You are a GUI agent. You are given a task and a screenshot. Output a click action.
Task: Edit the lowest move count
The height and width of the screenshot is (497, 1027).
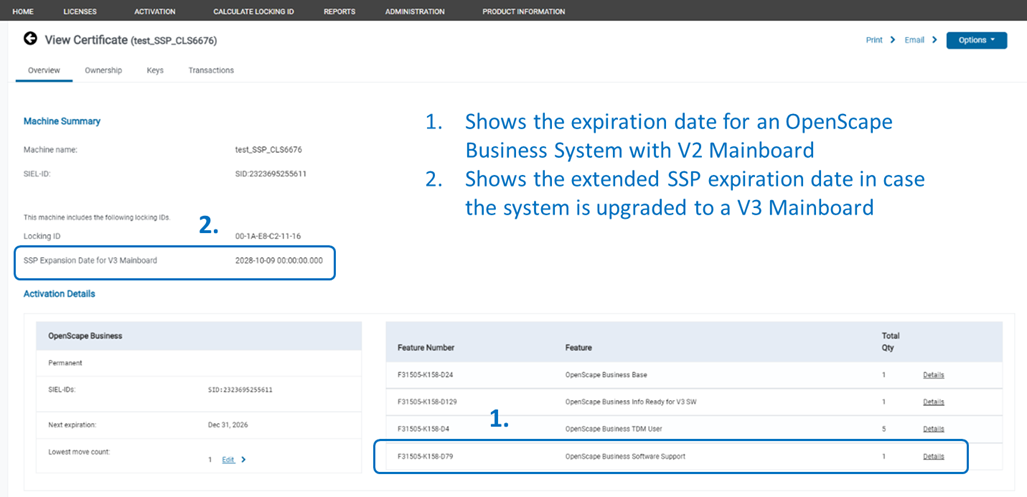point(228,460)
